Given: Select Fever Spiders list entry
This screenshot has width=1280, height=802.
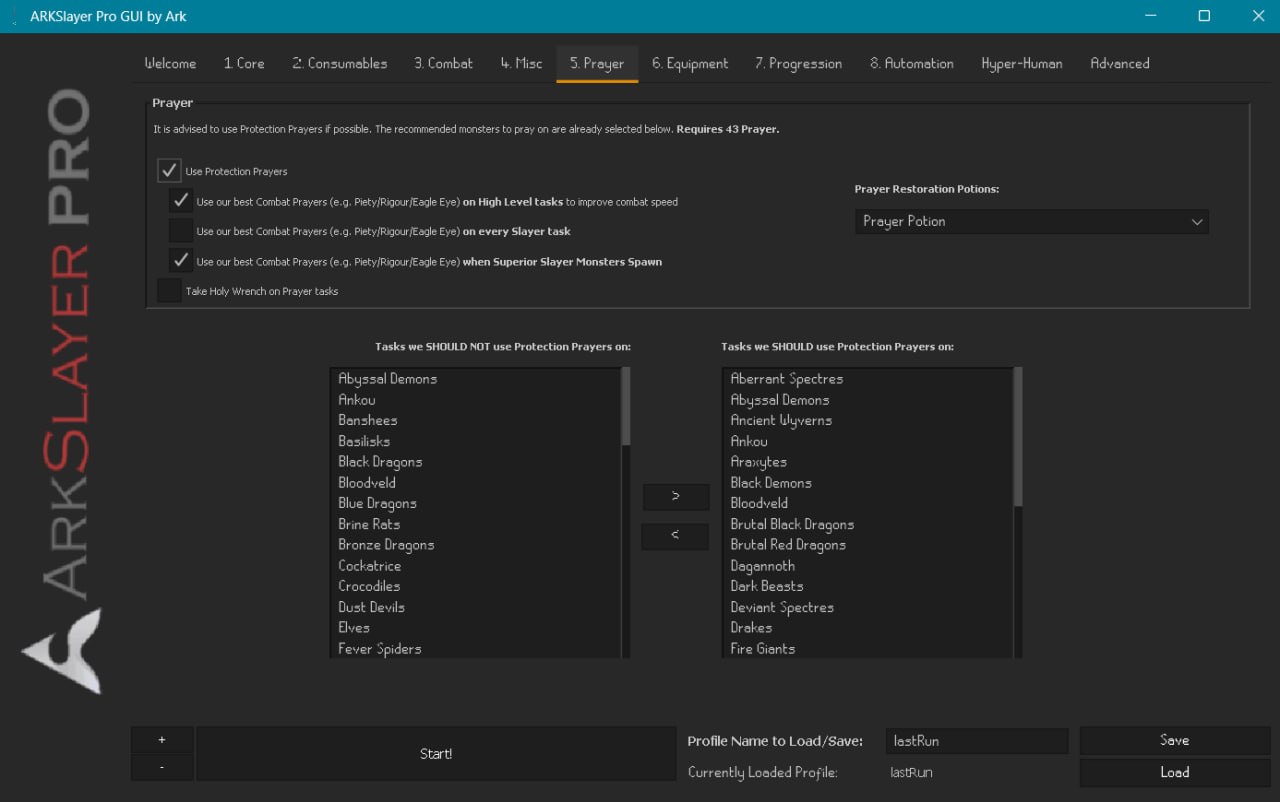Looking at the screenshot, I should click(x=476, y=648).
